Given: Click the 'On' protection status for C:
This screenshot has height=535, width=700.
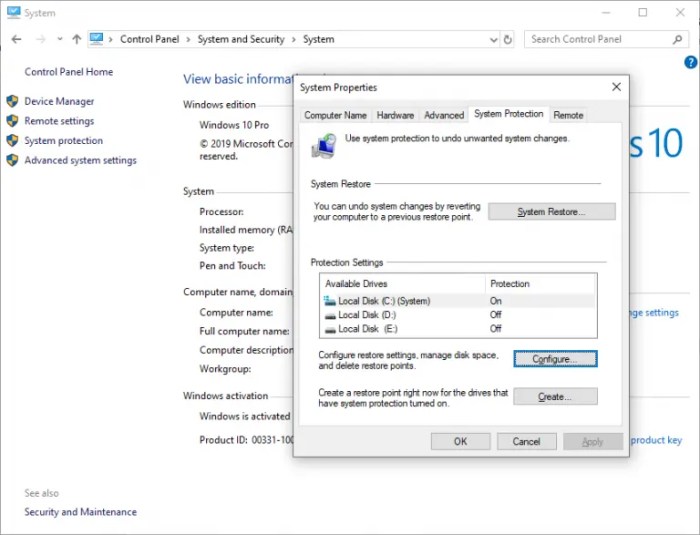Looking at the screenshot, I should pyautogui.click(x=496, y=301).
